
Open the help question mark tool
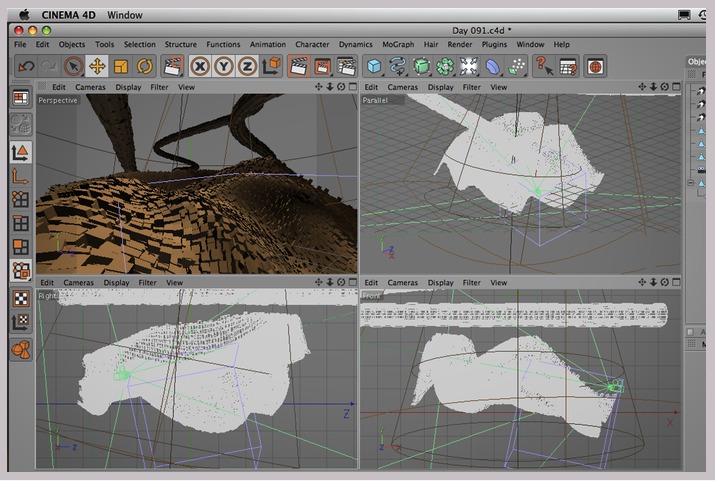543,67
